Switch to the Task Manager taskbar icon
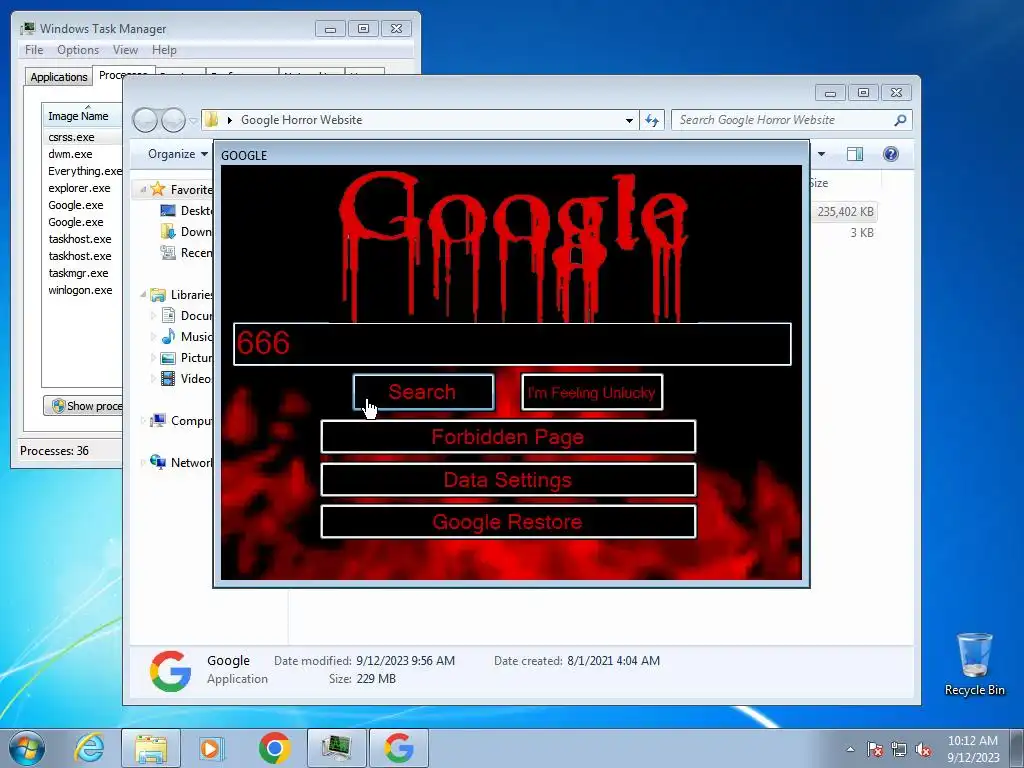 coord(336,748)
